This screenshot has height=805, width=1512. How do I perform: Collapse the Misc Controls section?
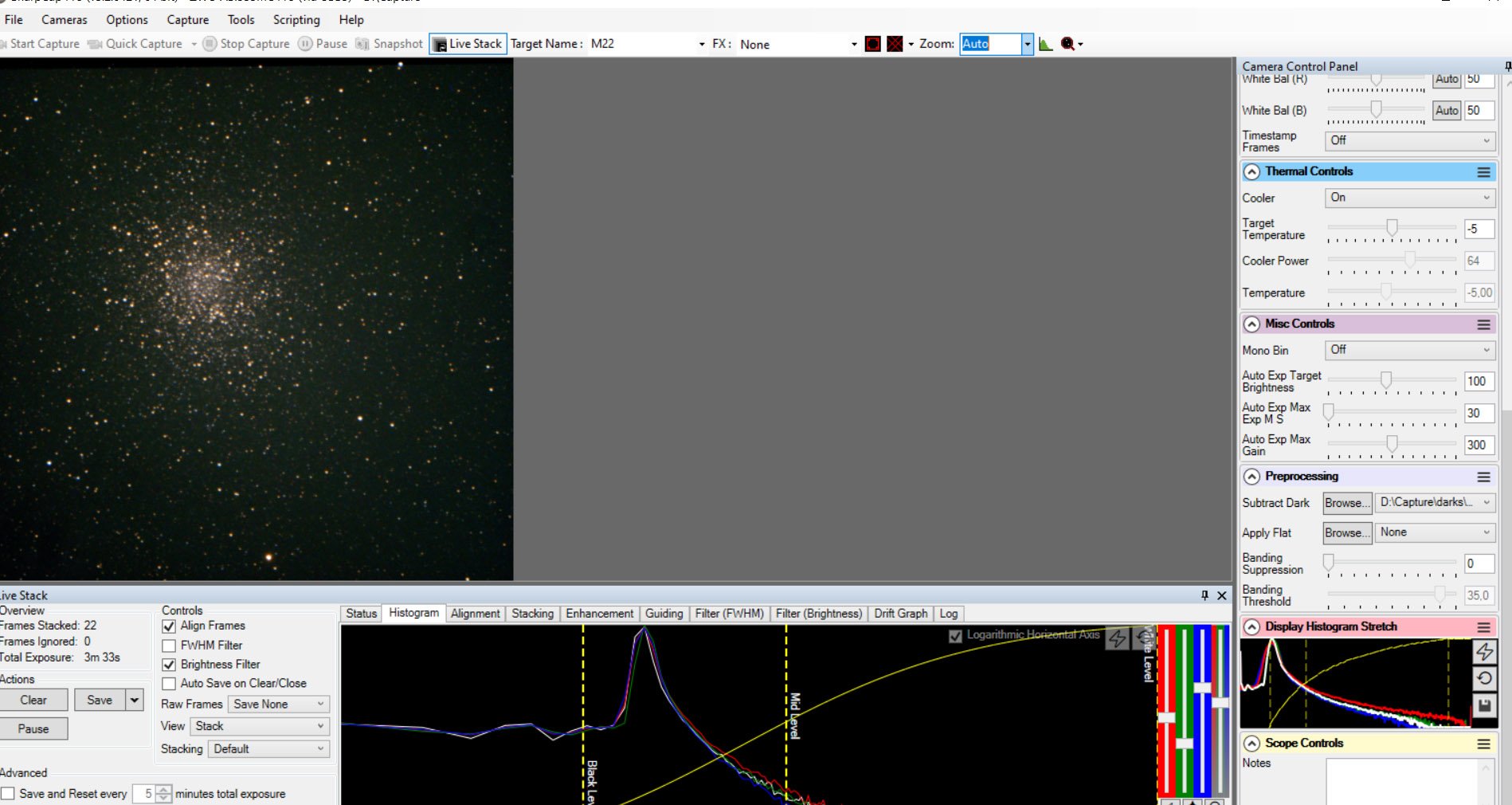[x=1252, y=324]
